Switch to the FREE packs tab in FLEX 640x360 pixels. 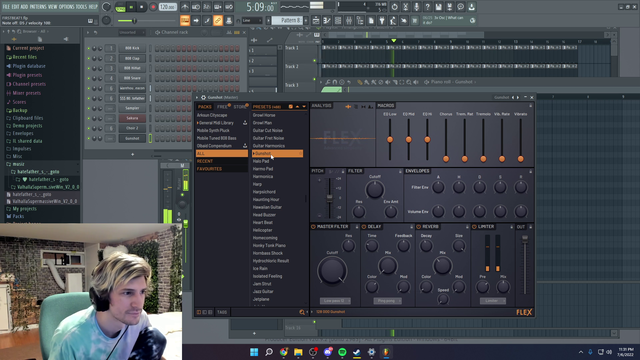[222, 107]
